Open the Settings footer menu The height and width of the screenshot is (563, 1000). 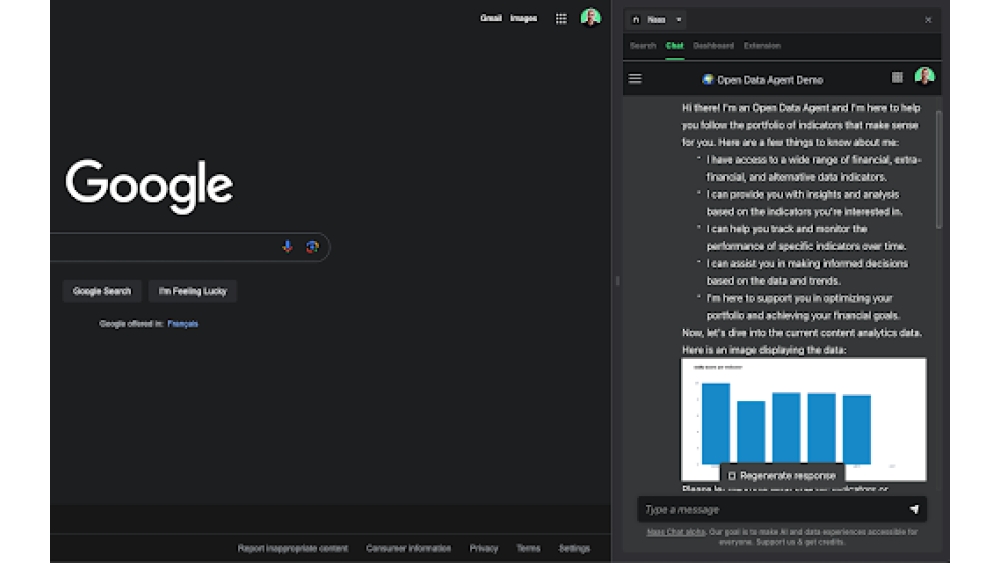coord(574,548)
